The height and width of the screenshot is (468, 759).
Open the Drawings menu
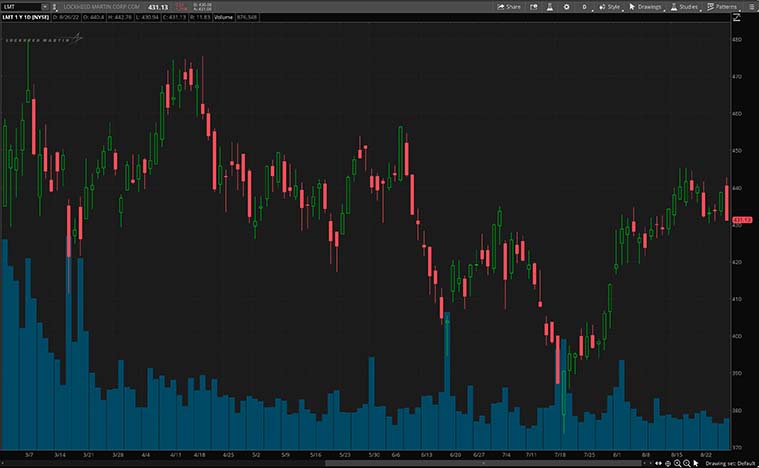645,6
